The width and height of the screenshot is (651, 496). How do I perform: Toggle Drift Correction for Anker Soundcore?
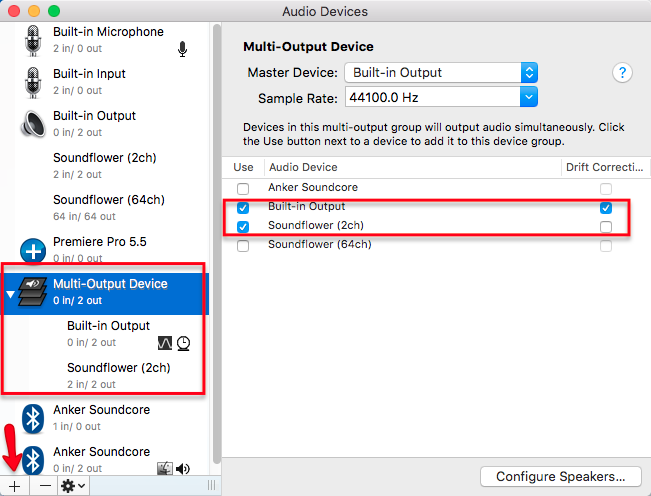coord(606,189)
